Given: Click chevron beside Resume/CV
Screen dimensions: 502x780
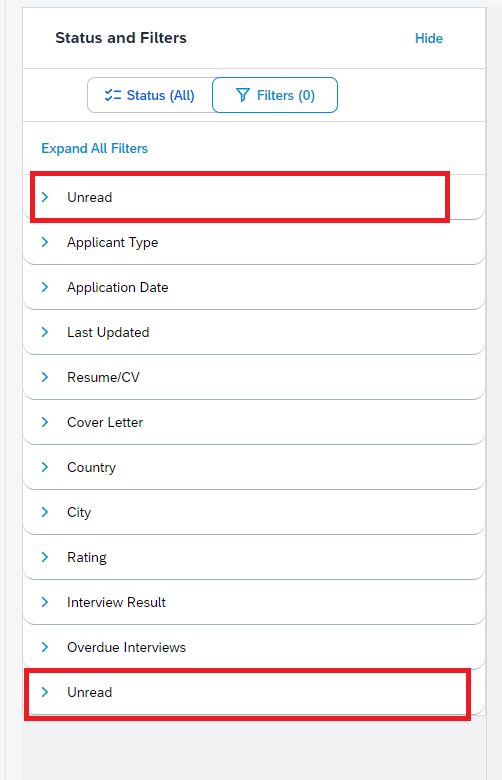Looking at the screenshot, I should 45,377.
